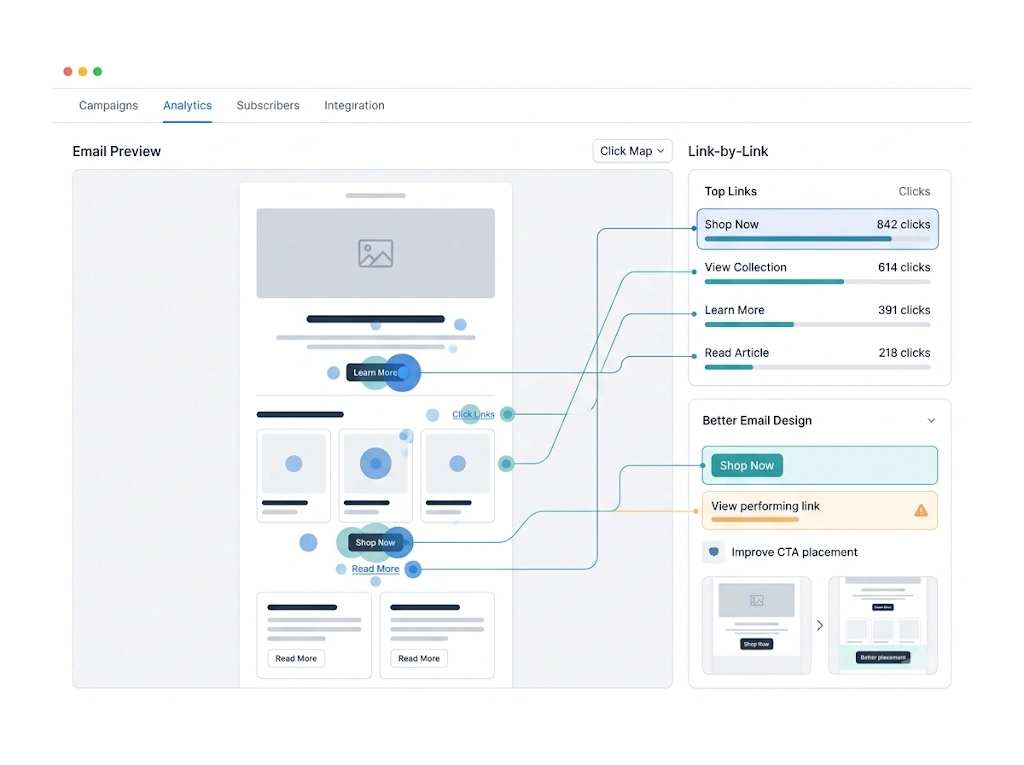The width and height of the screenshot is (1024, 765).
Task: Click the Shop Now progress bar
Action: click(x=817, y=239)
